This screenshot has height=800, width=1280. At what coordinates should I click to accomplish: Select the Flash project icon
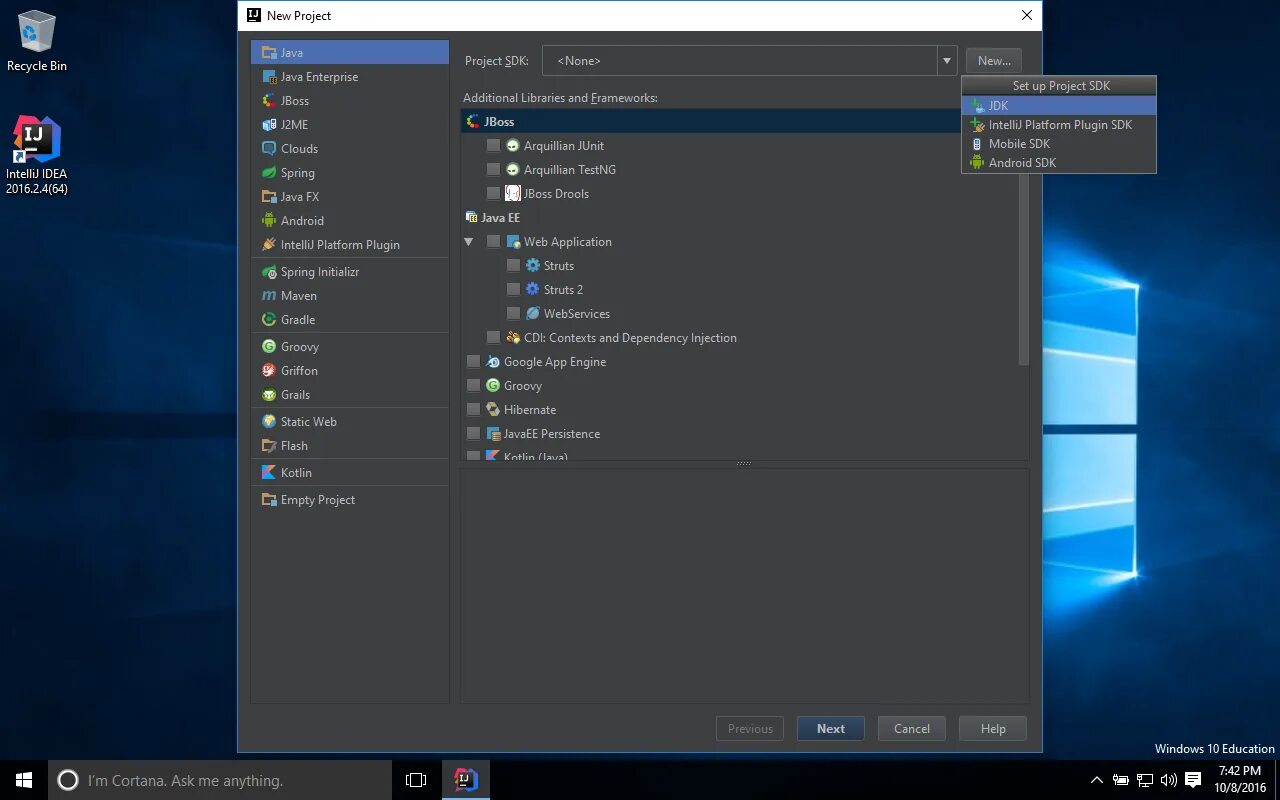[269, 446]
